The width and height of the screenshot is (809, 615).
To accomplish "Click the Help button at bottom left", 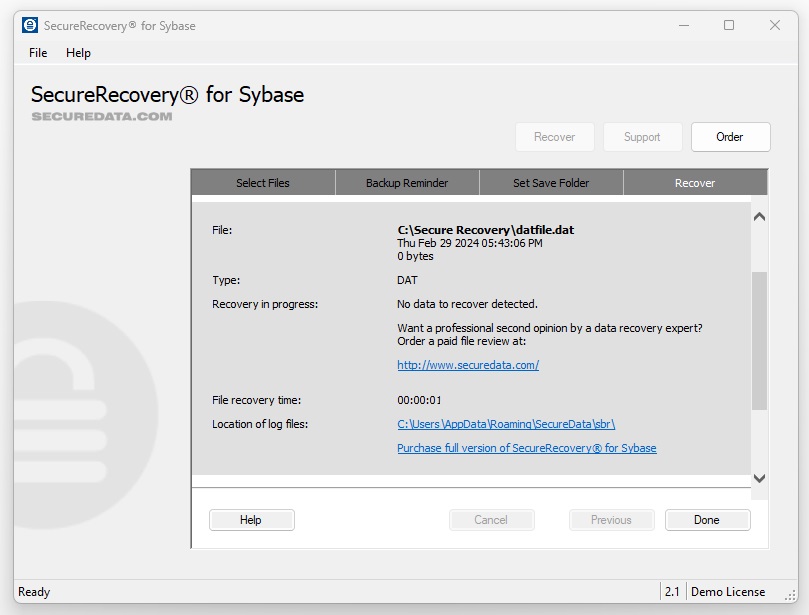I will tap(251, 520).
